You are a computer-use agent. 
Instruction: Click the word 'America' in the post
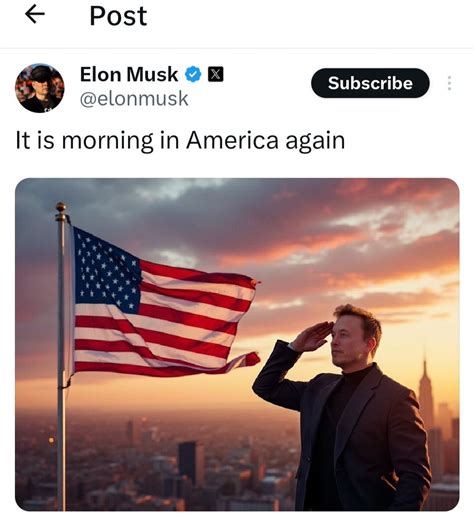click(x=232, y=140)
